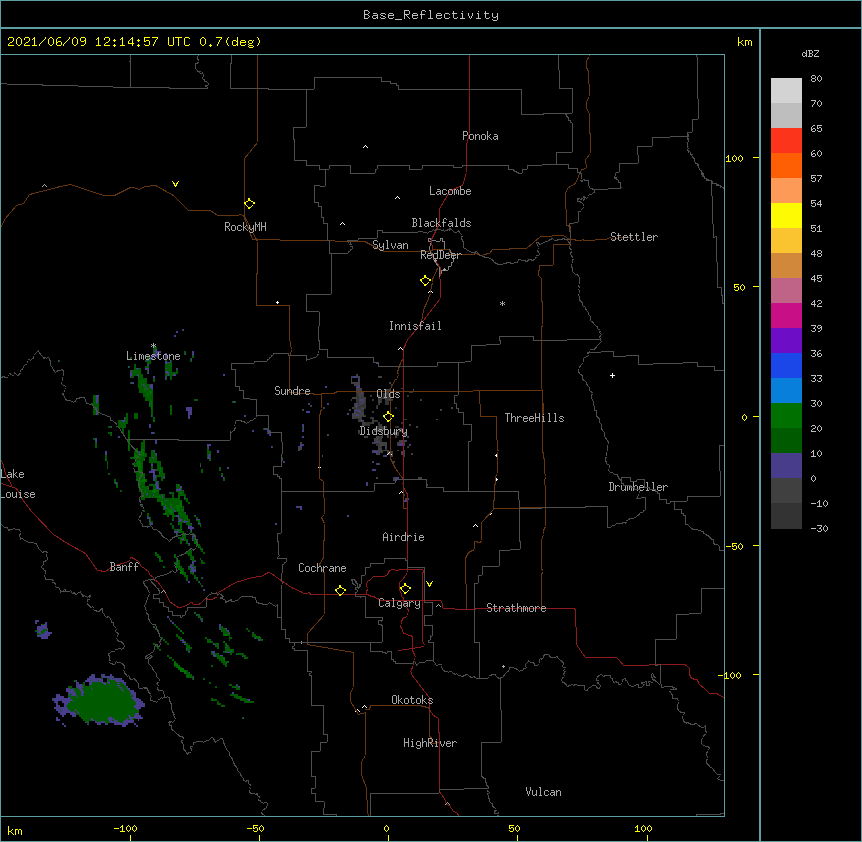The image size is (862, 842).
Task: Click the white 80 dBZ legend swatch
Action: (x=786, y=90)
